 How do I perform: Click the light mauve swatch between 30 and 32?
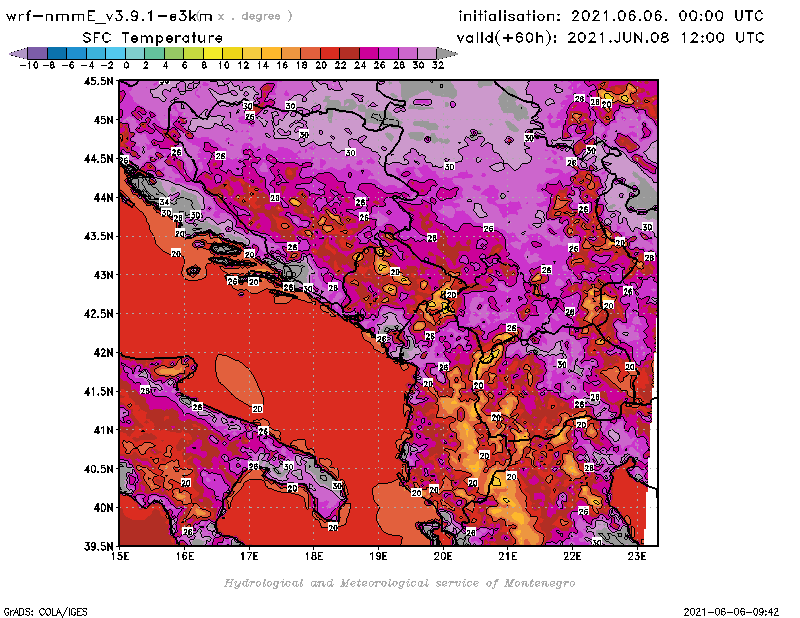428,53
